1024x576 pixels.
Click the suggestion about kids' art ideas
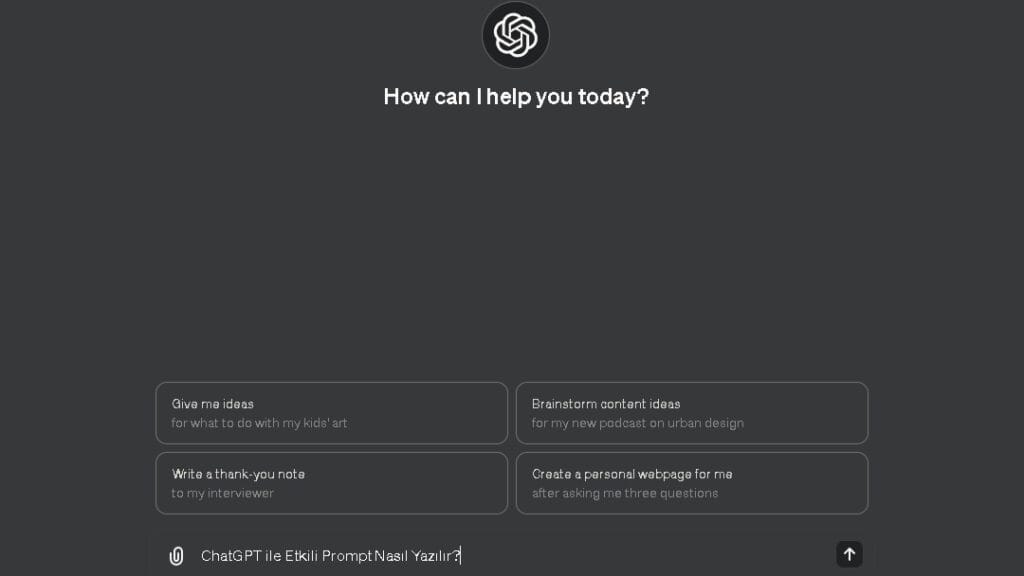point(331,413)
